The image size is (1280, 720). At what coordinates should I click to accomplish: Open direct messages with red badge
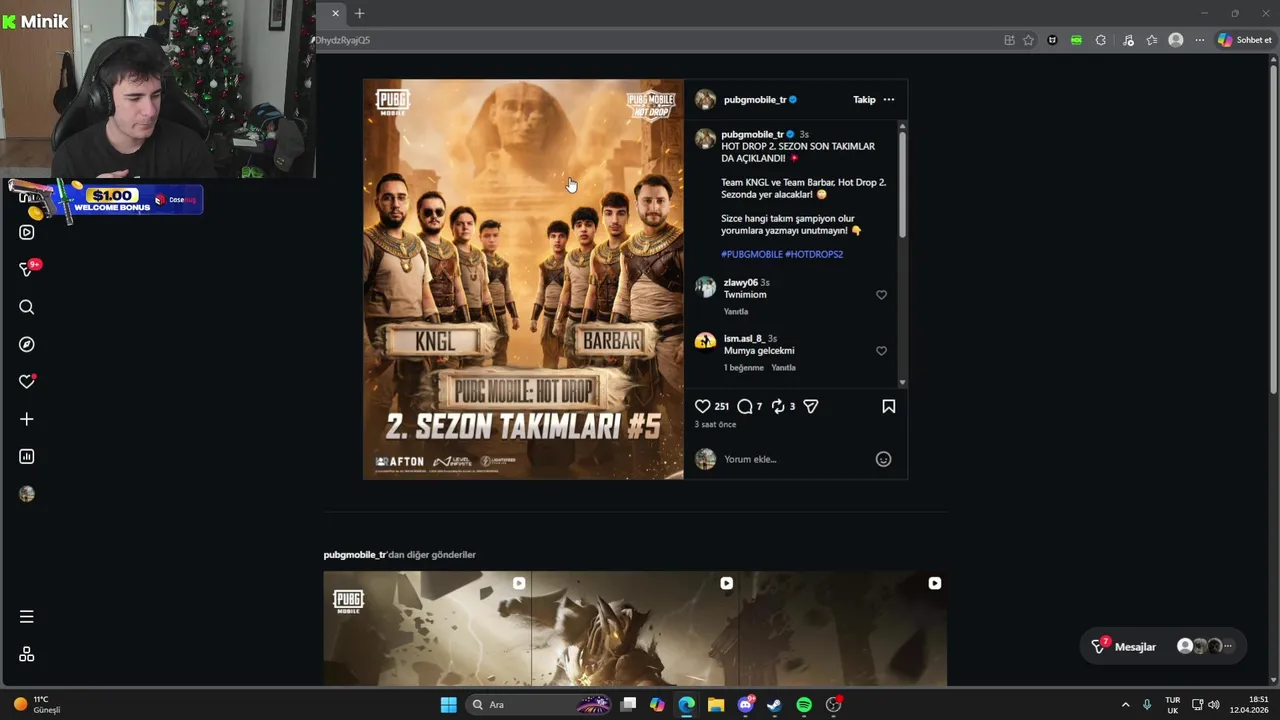28,269
